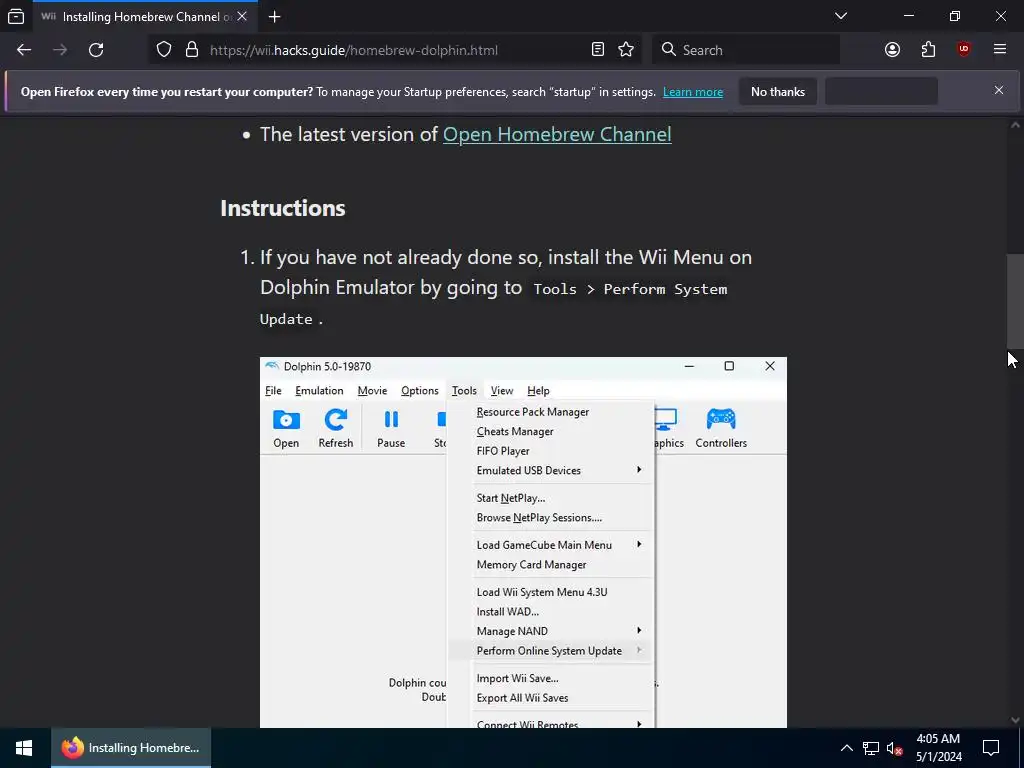Click 'Cheats Manager' in the pictured menu

click(515, 432)
